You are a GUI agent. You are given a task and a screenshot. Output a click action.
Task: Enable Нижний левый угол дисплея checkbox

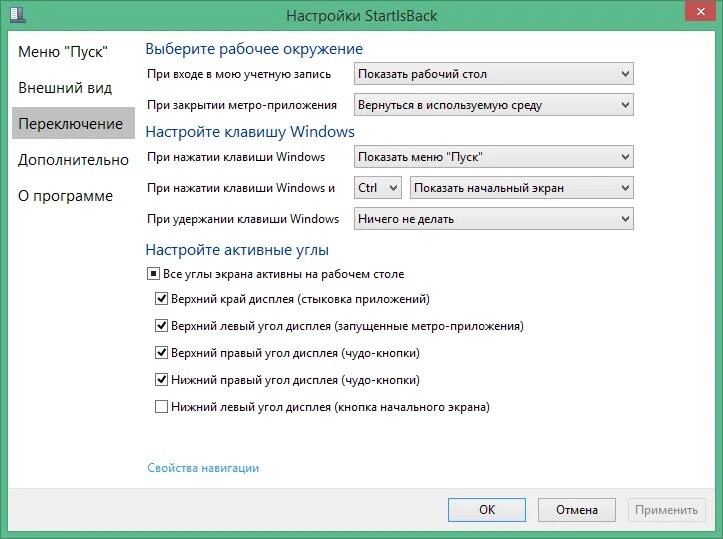coord(161,407)
